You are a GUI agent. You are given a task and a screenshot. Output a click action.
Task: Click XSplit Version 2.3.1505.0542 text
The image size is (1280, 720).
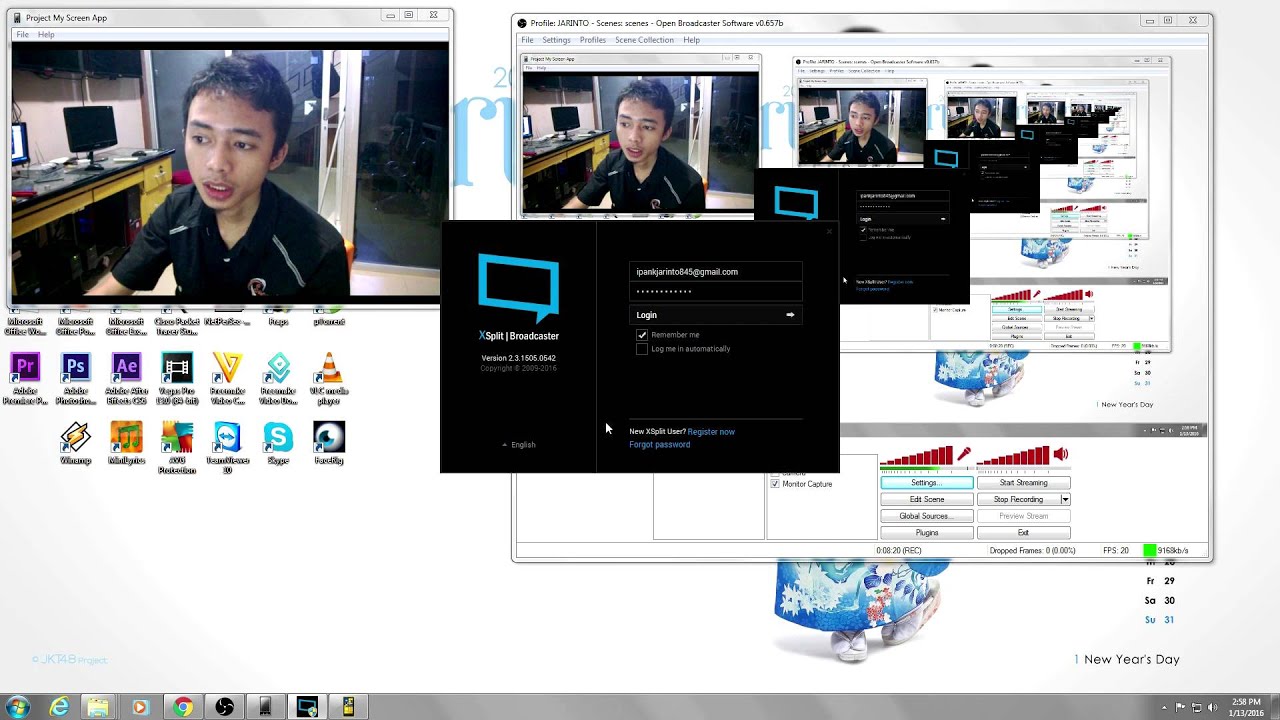click(518, 358)
